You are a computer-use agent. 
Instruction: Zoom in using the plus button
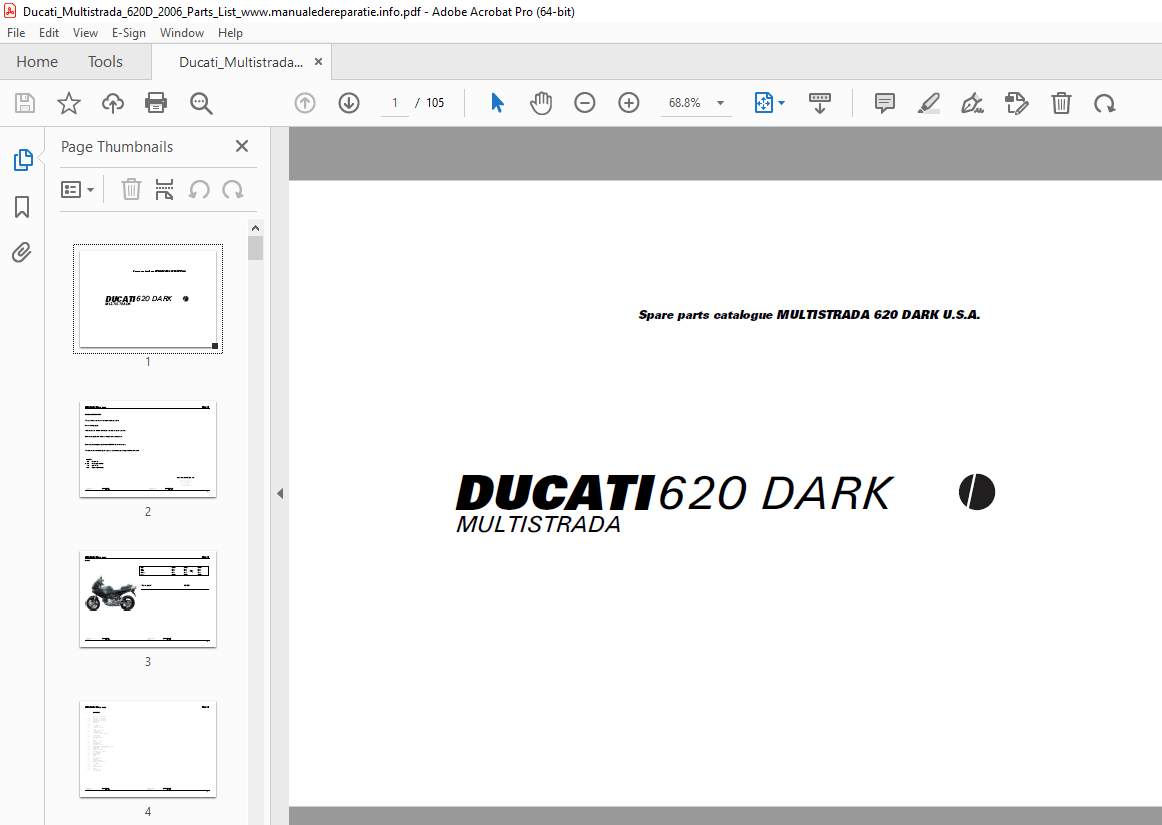click(628, 102)
